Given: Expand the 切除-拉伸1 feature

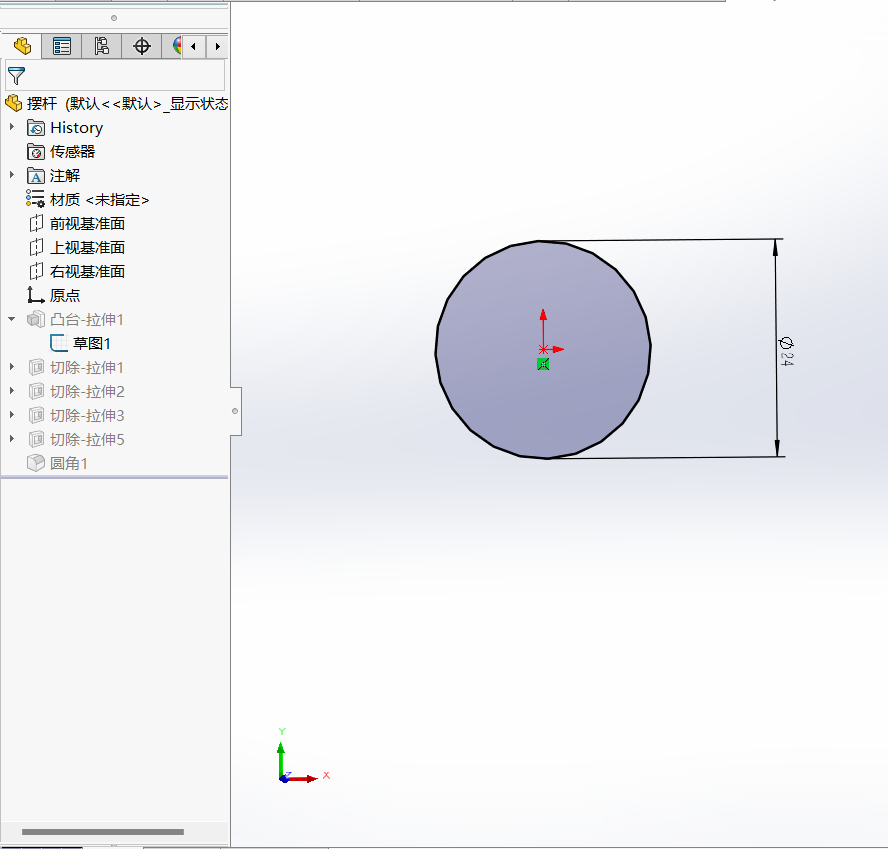Looking at the screenshot, I should pos(12,367).
